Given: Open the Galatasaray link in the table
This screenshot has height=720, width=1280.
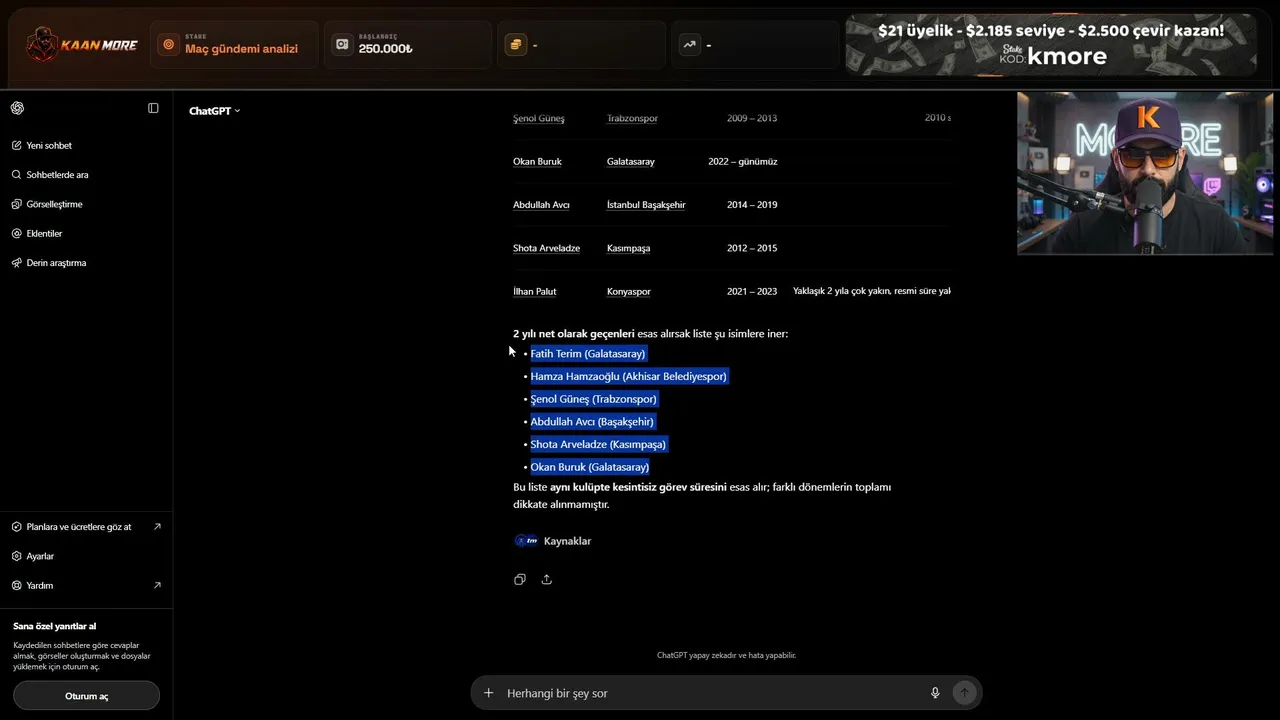Looking at the screenshot, I should (631, 162).
